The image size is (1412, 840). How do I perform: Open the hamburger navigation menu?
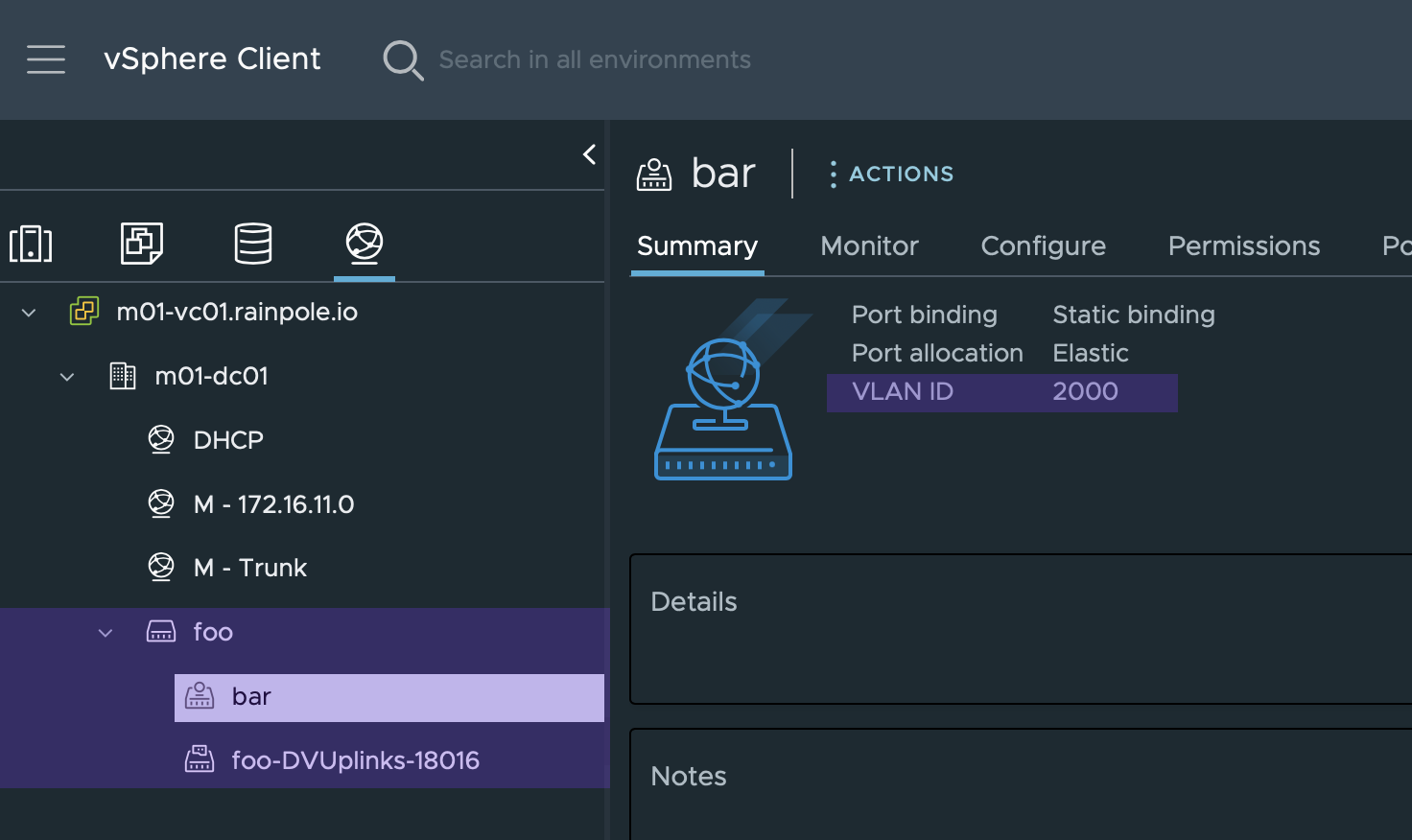pyautogui.click(x=46, y=58)
